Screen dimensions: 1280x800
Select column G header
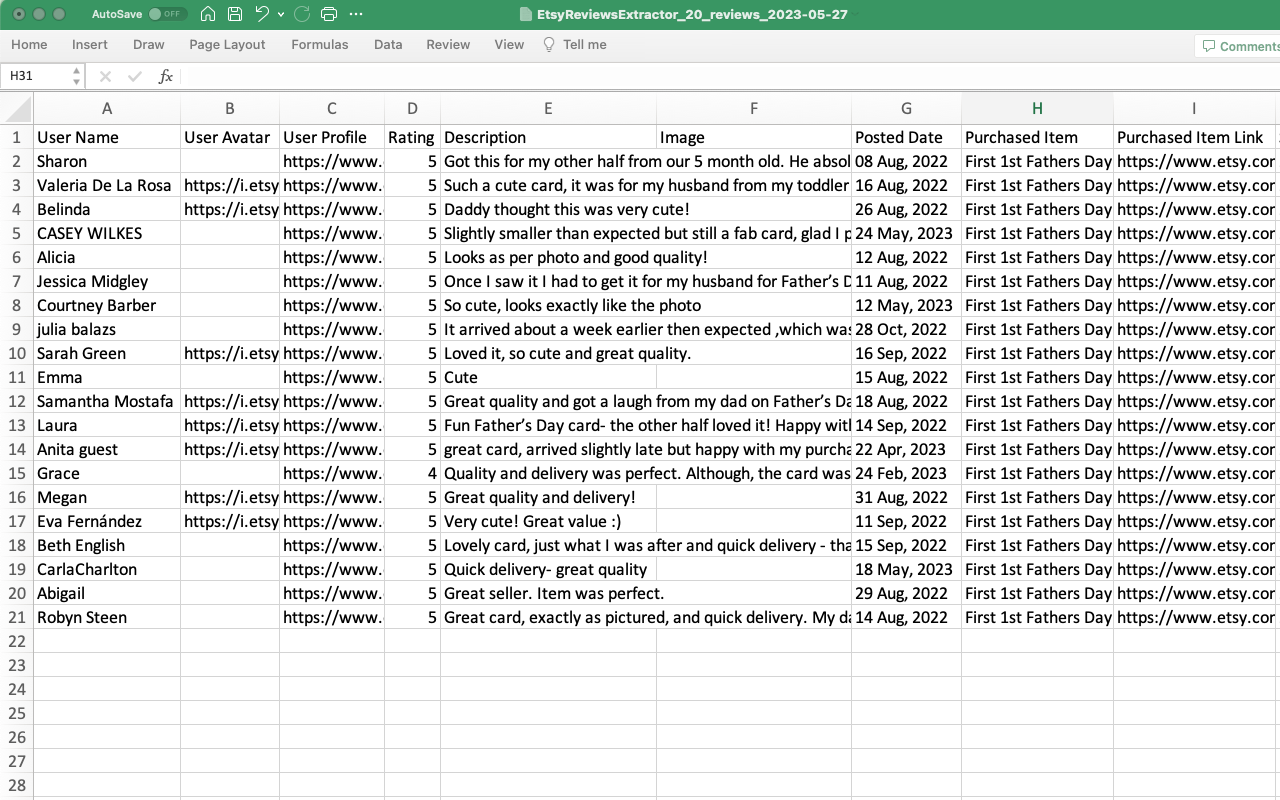tap(906, 108)
